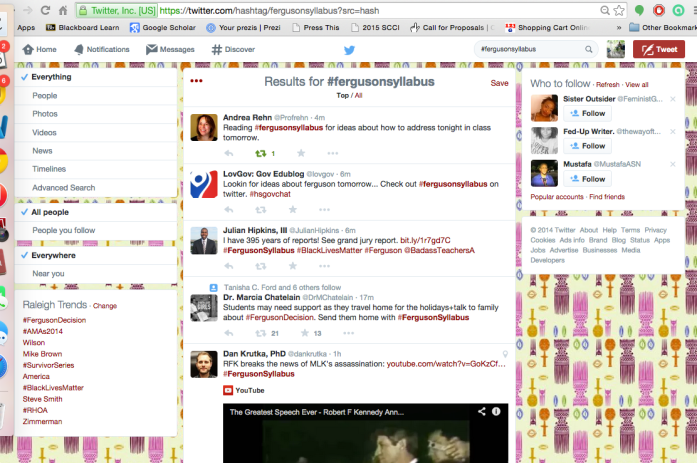Viewport: 697px width, 463px height.
Task: Open Your prezis bookmark
Action: 243,28
